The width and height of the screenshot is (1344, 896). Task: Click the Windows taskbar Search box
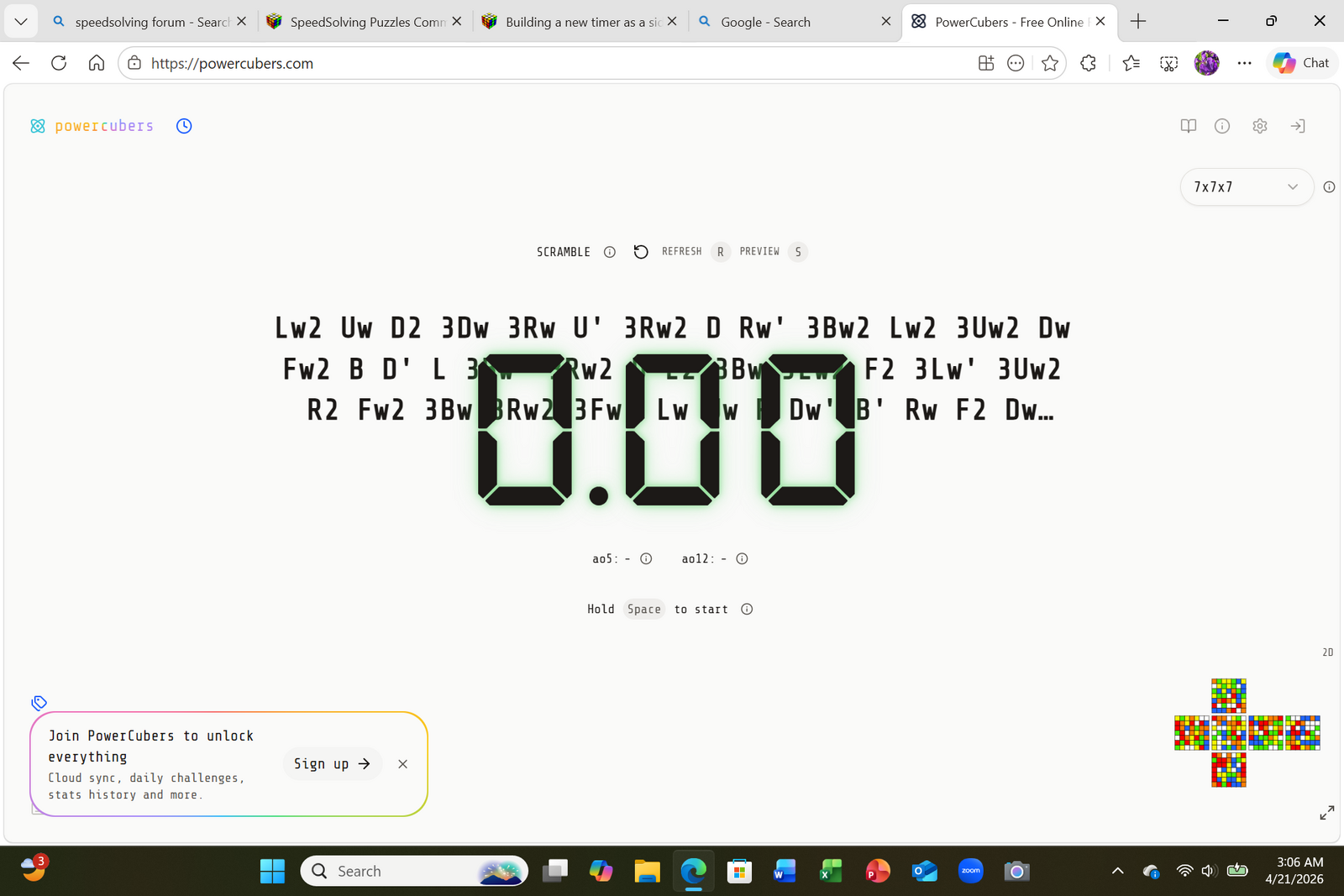coord(414,871)
